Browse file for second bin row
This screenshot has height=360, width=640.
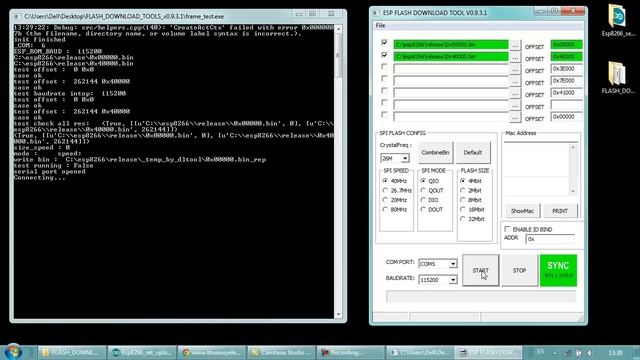coord(515,58)
